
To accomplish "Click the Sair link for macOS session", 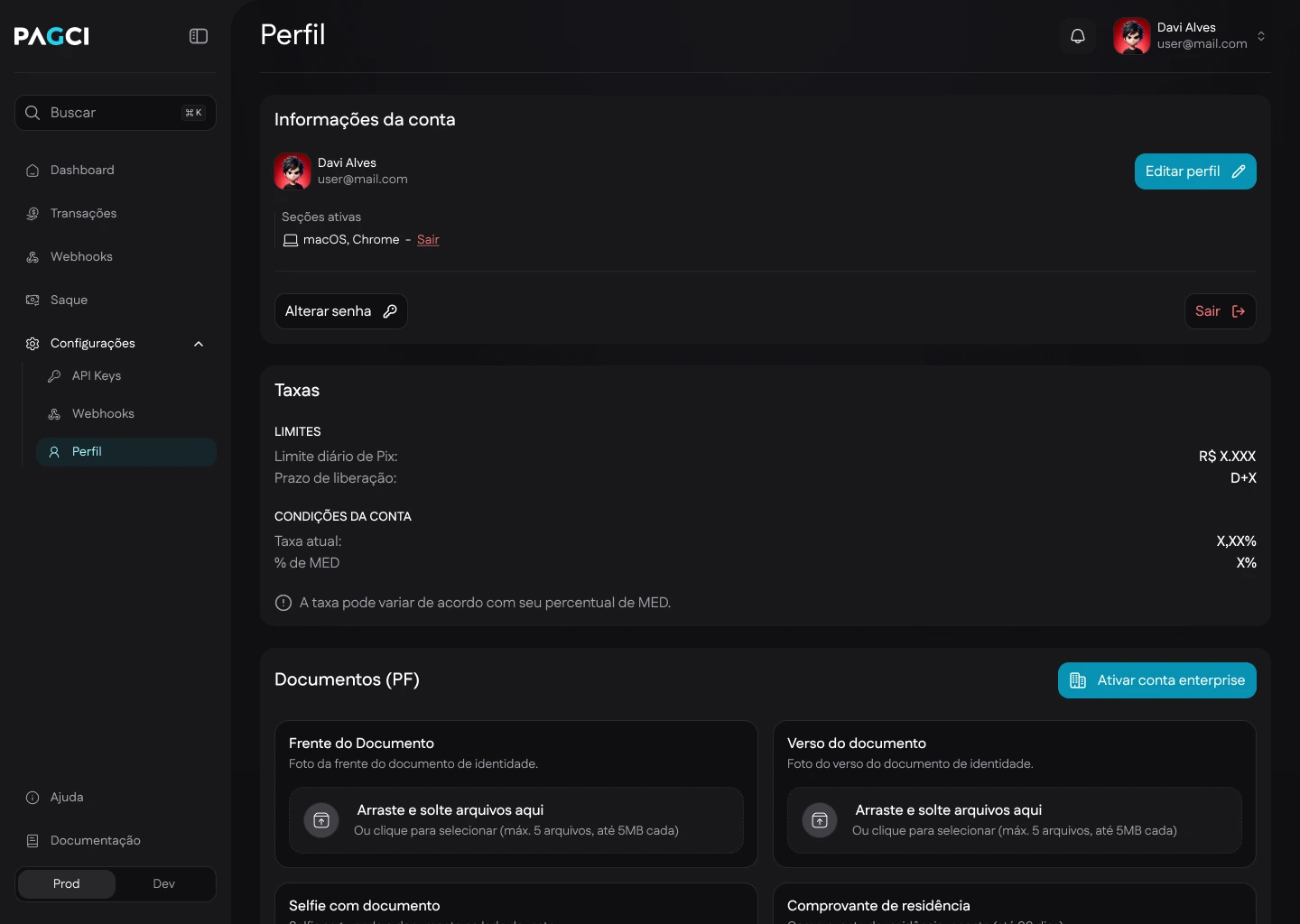I will (x=428, y=240).
